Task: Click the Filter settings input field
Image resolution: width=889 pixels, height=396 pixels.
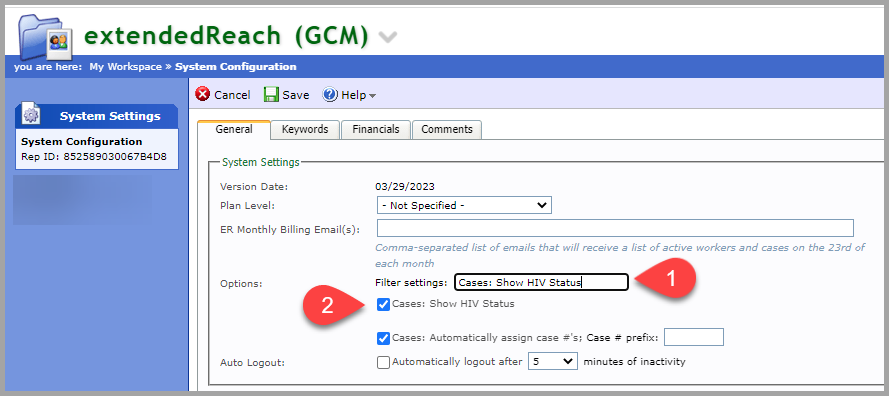Action: coord(541,282)
